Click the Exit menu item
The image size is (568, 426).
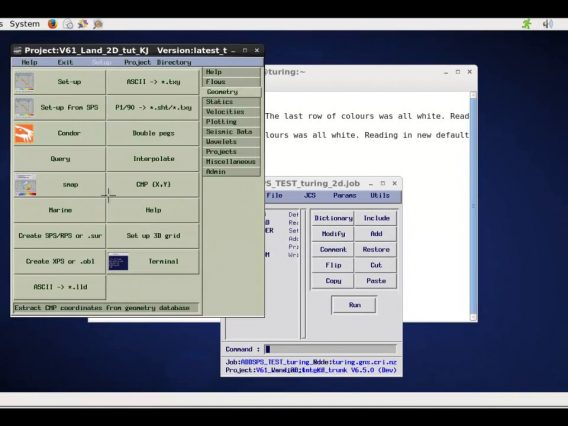65,62
